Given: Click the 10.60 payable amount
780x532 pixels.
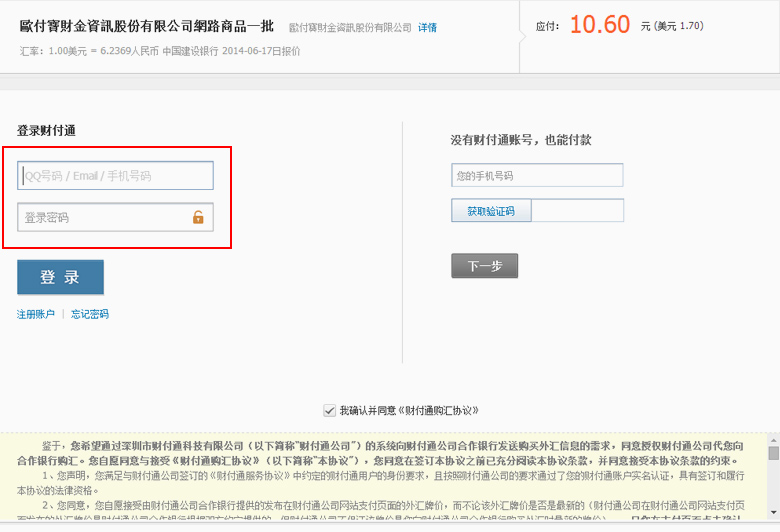Looking at the screenshot, I should tap(600, 26).
